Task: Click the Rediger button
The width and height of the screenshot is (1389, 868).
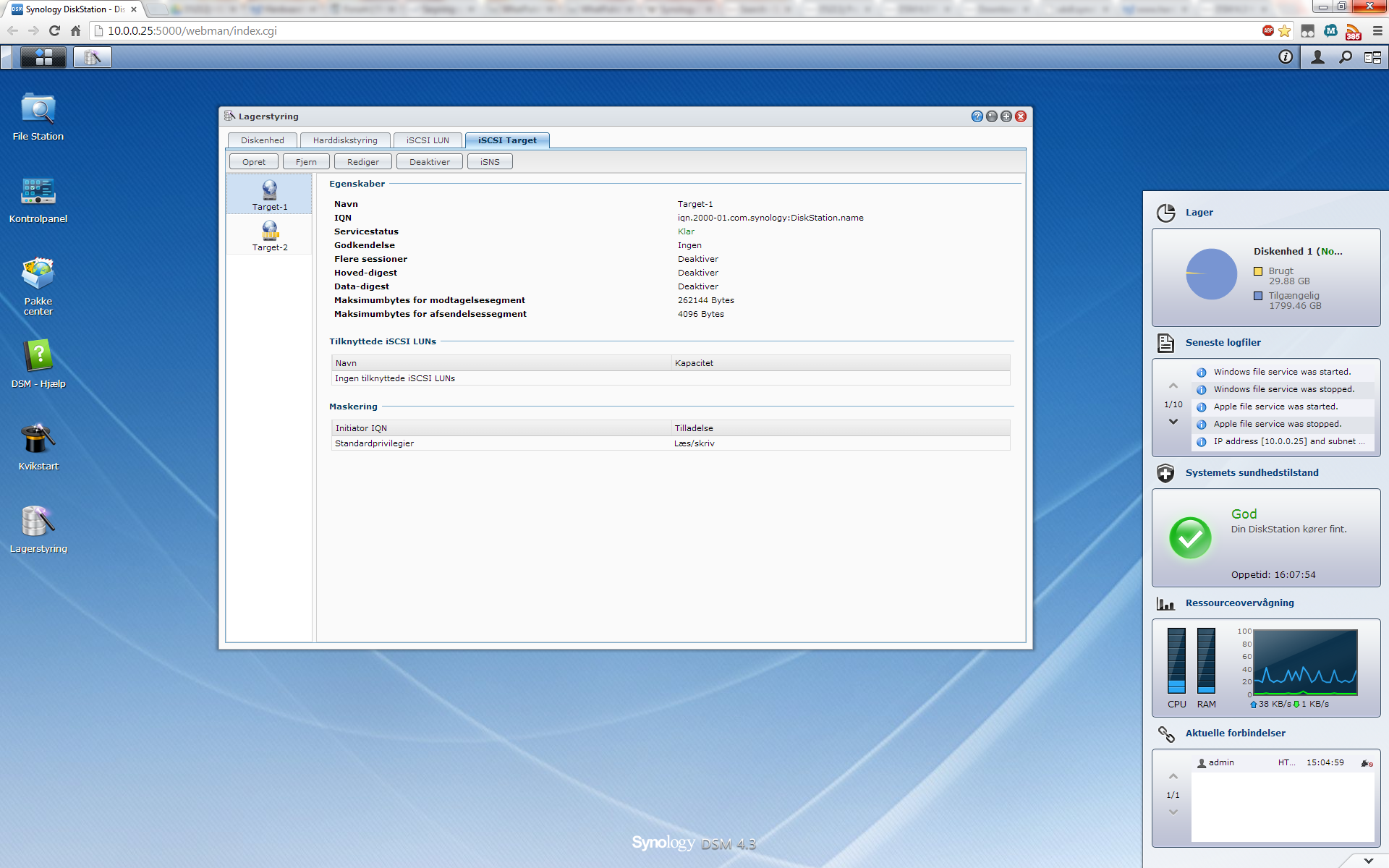Action: click(363, 162)
